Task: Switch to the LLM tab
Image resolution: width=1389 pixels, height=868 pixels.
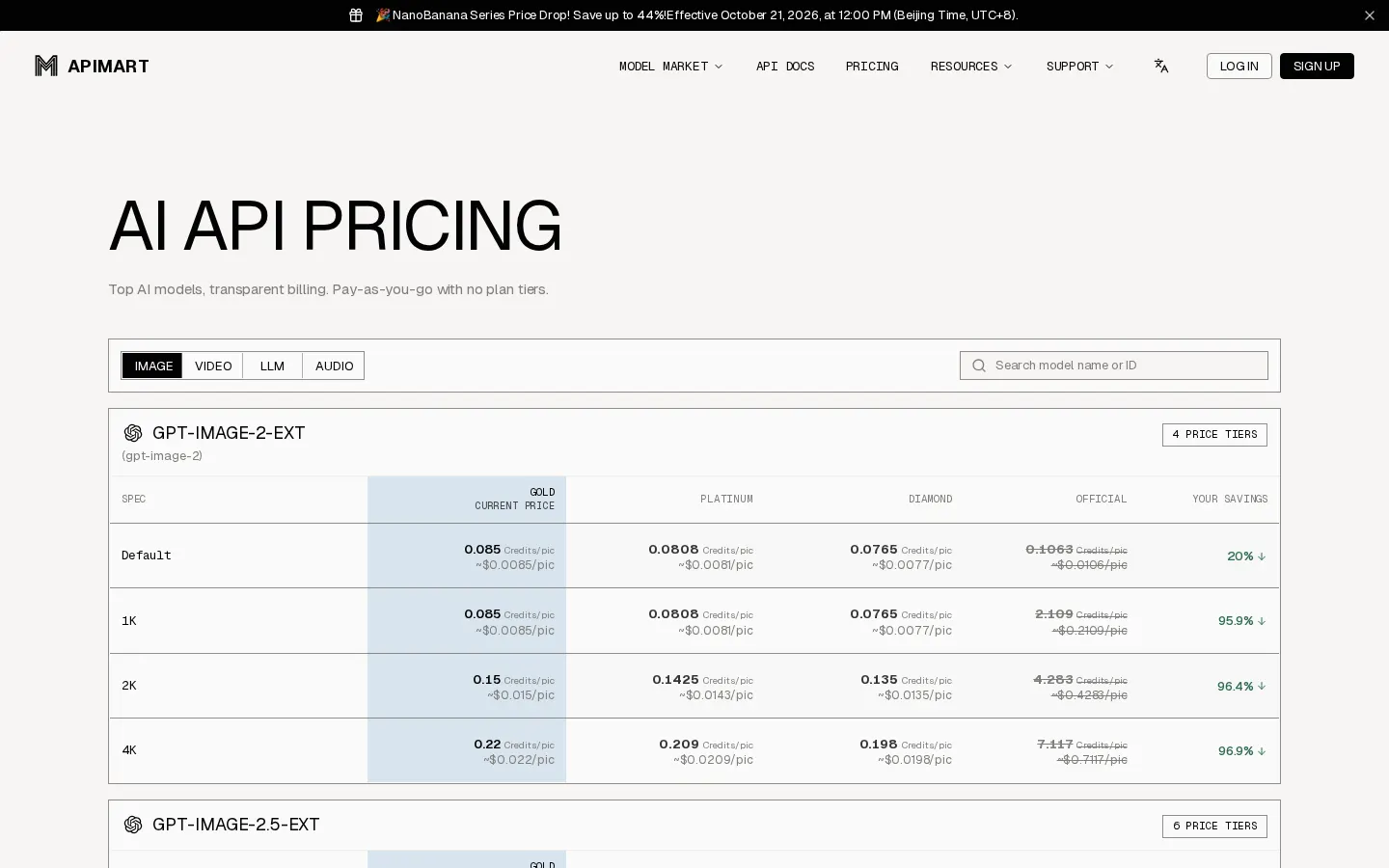Action: (x=272, y=366)
